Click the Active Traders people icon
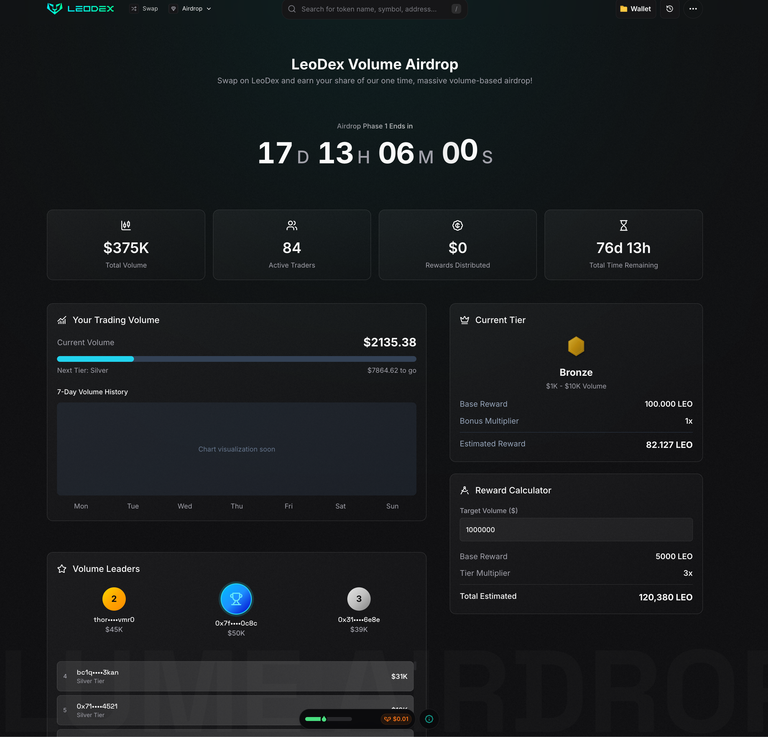Image resolution: width=768 pixels, height=737 pixels. point(292,225)
